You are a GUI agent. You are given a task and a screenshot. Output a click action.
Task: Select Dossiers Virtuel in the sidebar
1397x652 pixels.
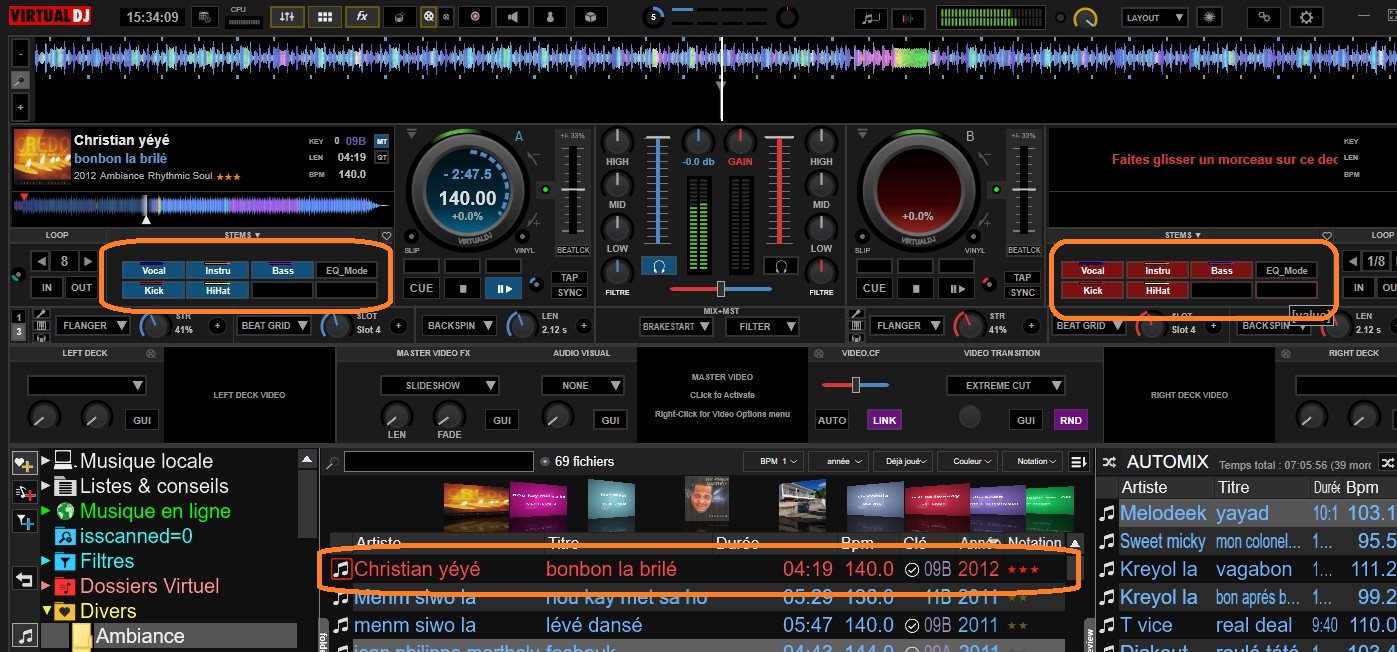149,586
